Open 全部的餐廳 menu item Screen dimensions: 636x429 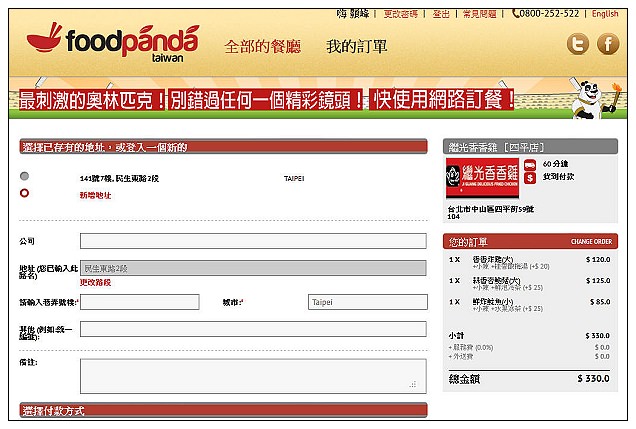click(263, 47)
